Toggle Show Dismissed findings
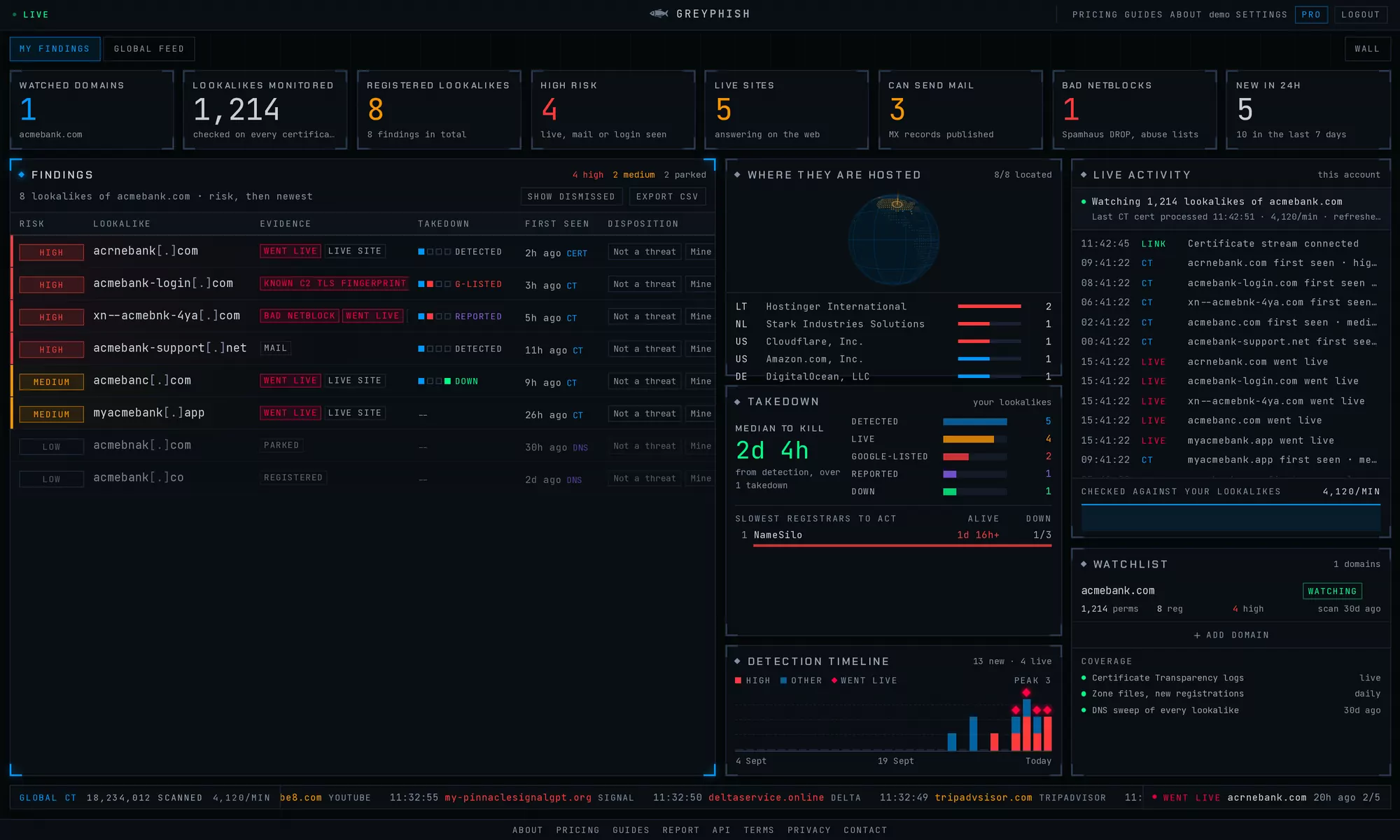Image resolution: width=1400 pixels, height=840 pixels. click(x=571, y=197)
